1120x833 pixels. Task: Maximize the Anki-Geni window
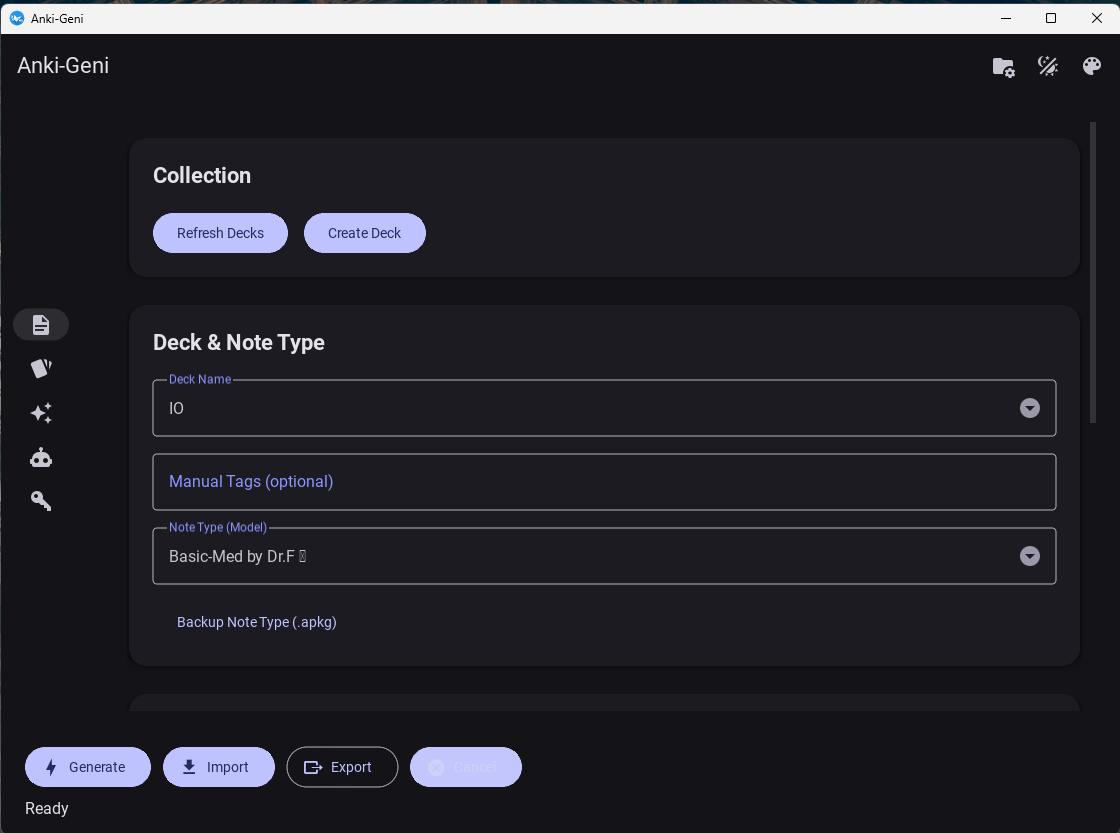coord(1051,18)
